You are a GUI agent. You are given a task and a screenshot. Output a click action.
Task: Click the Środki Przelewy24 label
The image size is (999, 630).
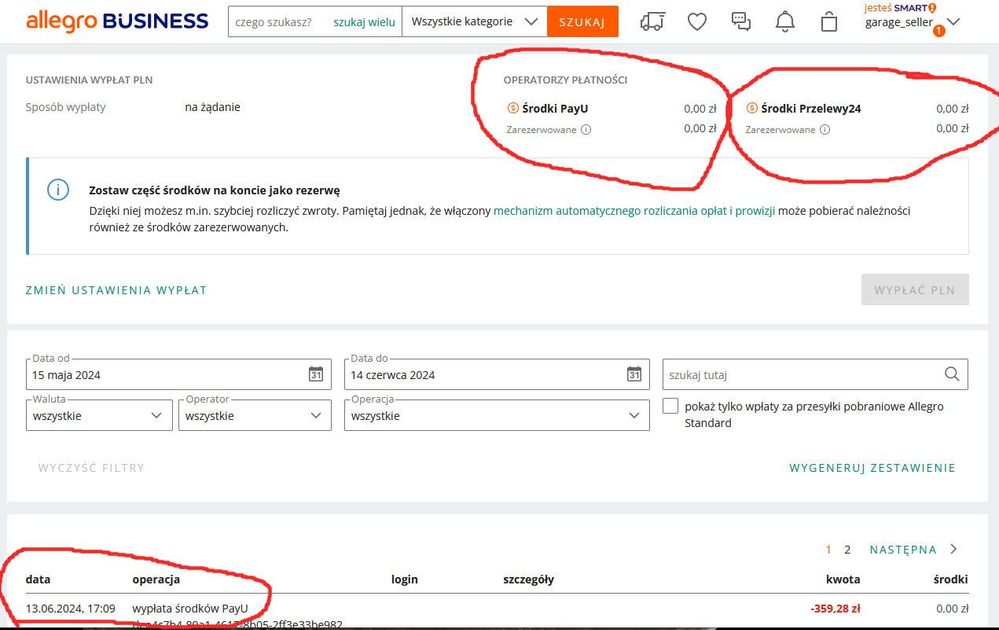pyautogui.click(x=810, y=108)
